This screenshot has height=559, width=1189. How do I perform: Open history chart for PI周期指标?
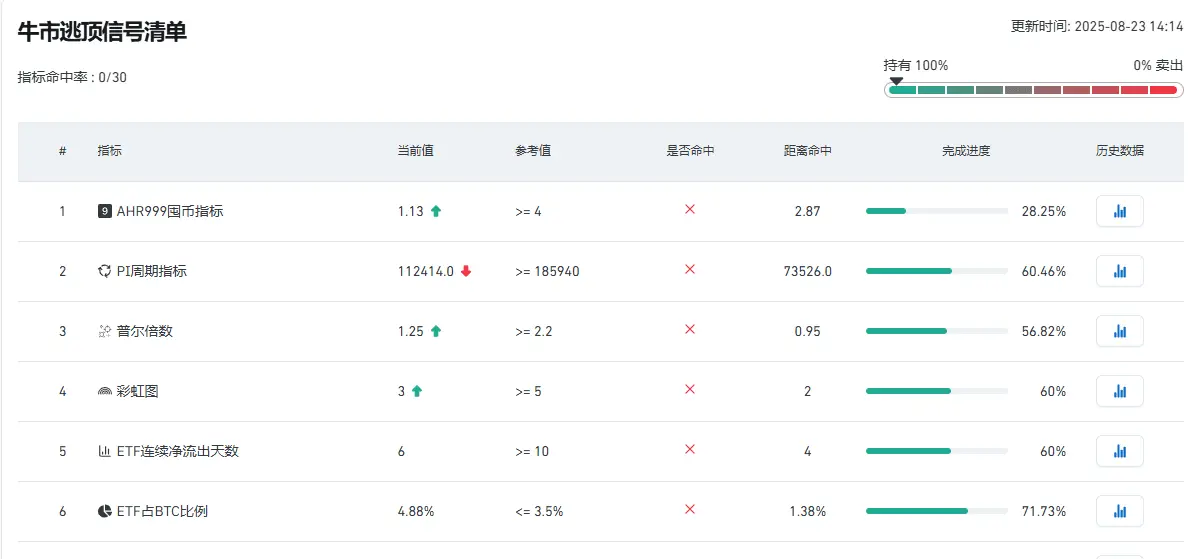click(x=1119, y=272)
